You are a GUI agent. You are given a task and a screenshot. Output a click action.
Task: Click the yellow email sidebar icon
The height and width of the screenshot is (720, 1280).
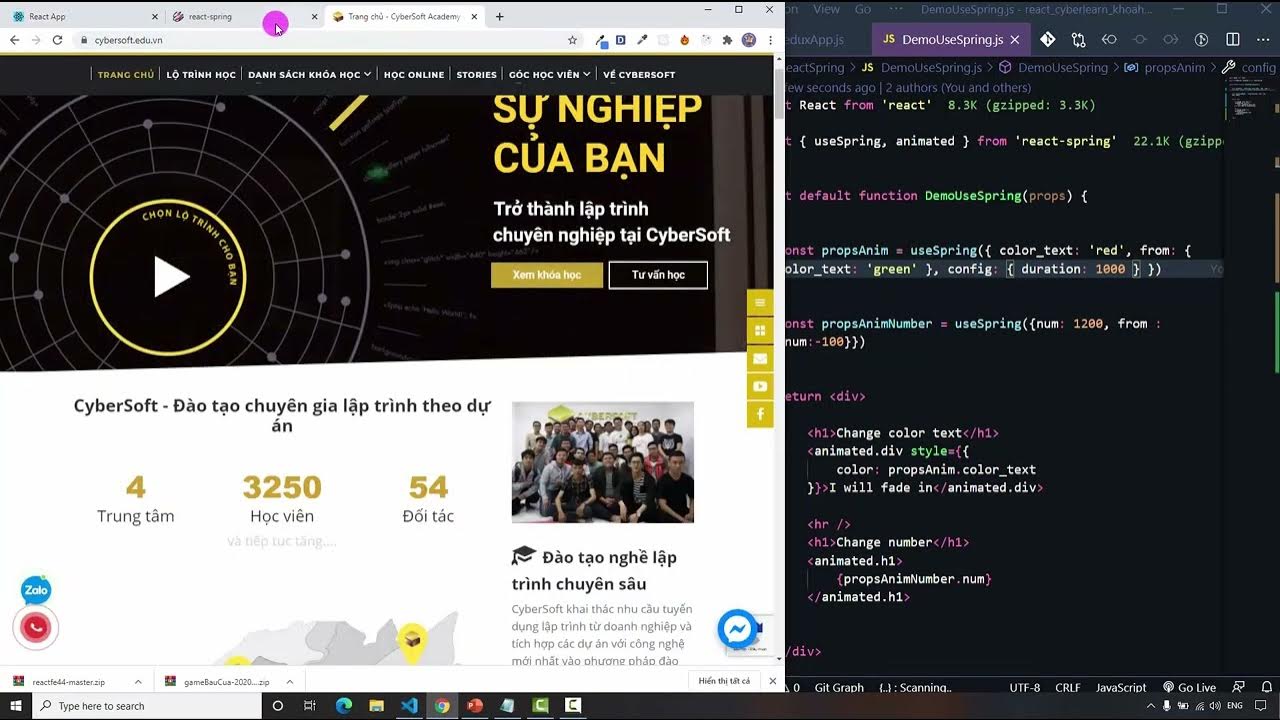click(760, 358)
